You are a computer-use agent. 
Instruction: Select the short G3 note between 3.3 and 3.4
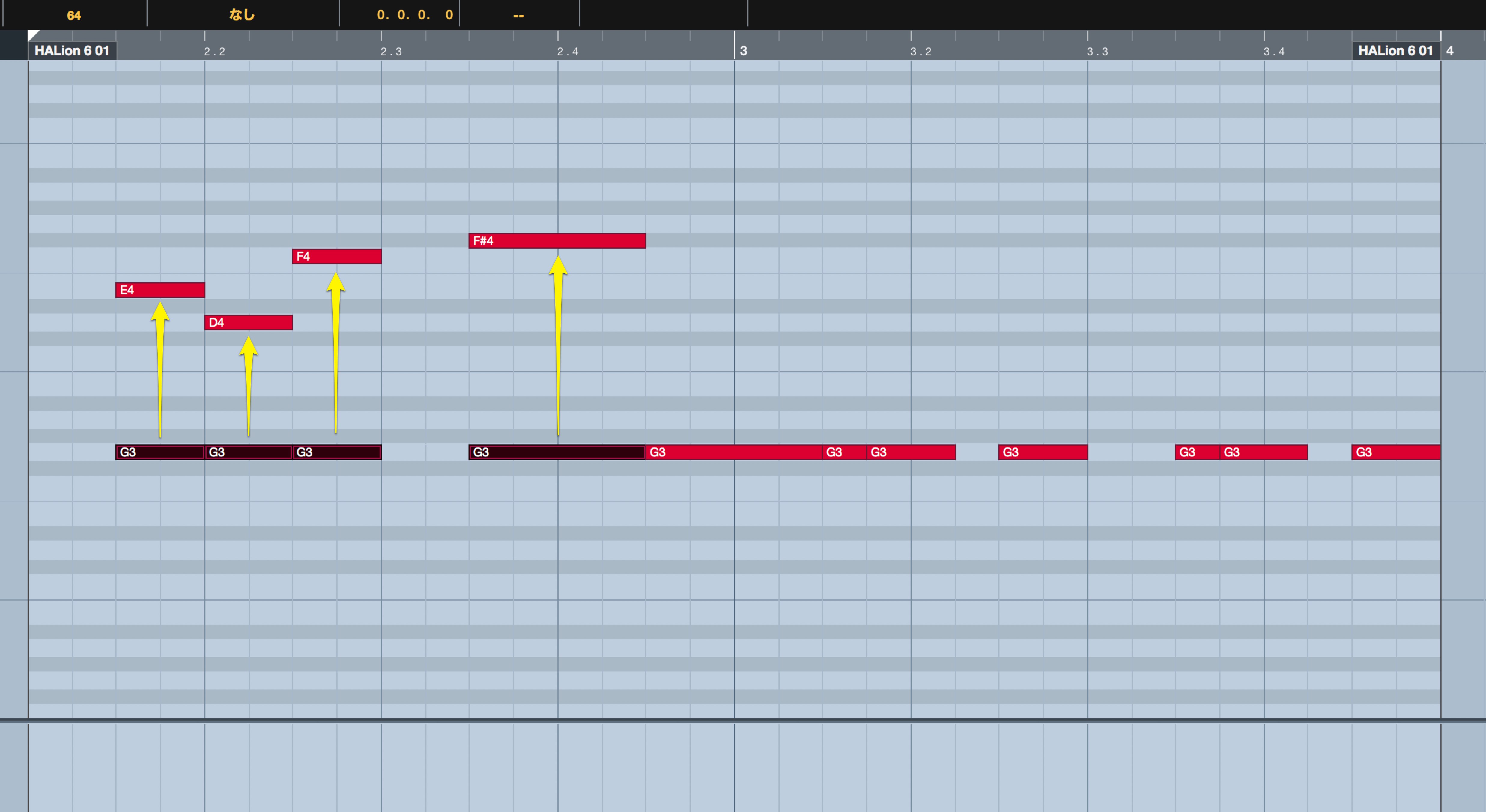pos(1198,452)
